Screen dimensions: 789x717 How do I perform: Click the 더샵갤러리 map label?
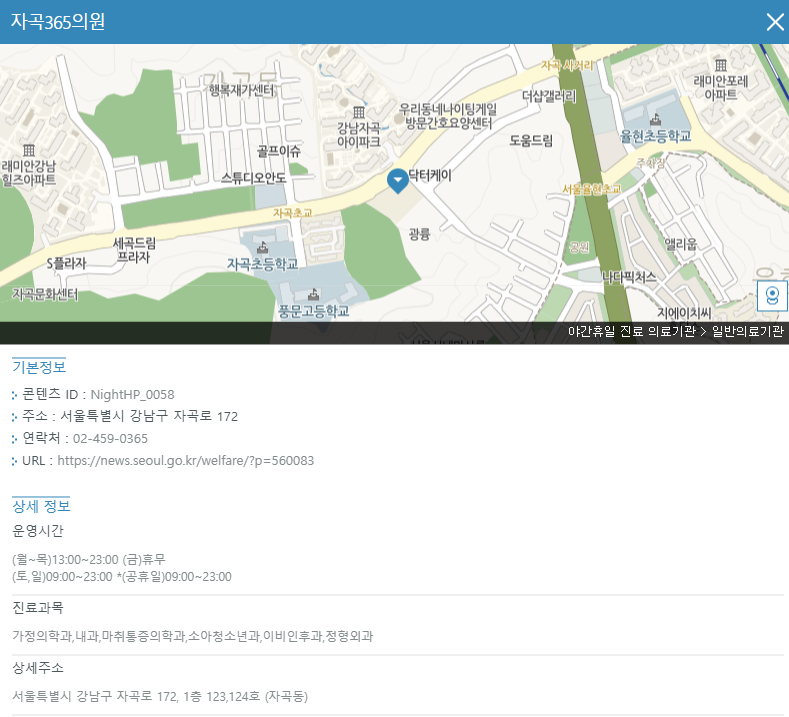tap(548, 96)
